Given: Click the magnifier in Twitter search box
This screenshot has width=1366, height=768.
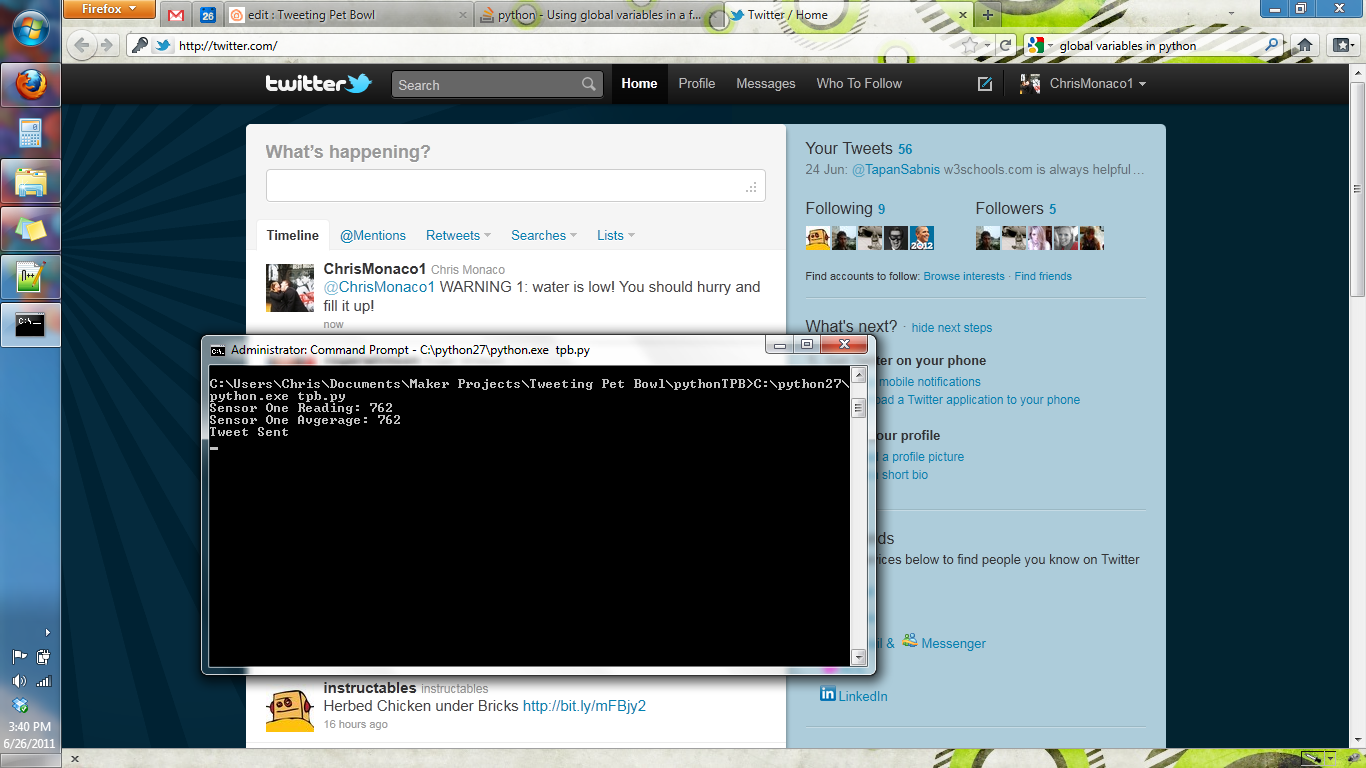Looking at the screenshot, I should [589, 85].
